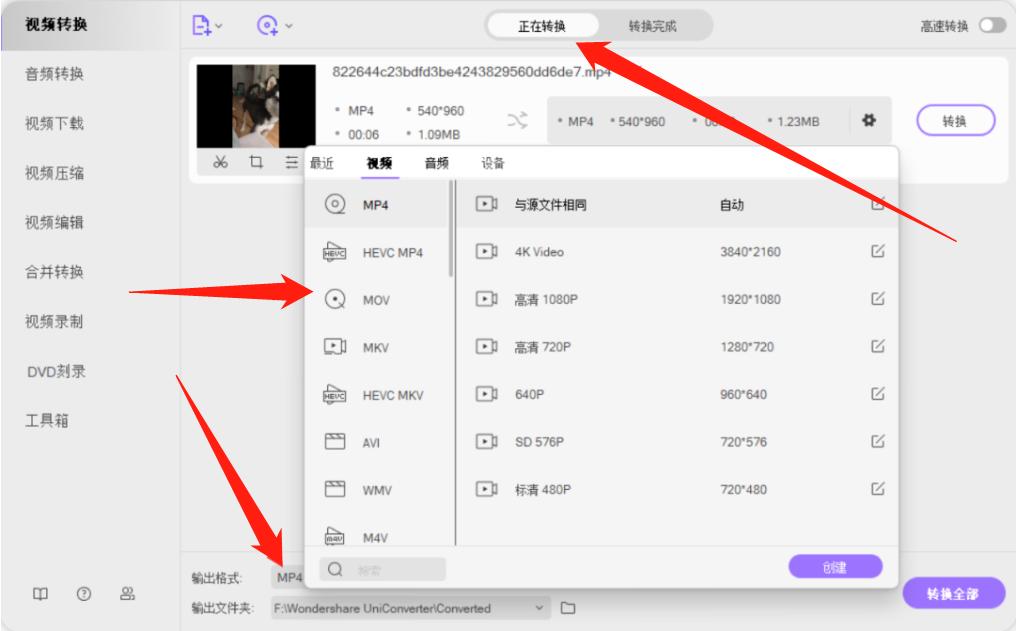Open 视频录制 in the sidebar
The width and height of the screenshot is (1016, 631).
click(54, 321)
